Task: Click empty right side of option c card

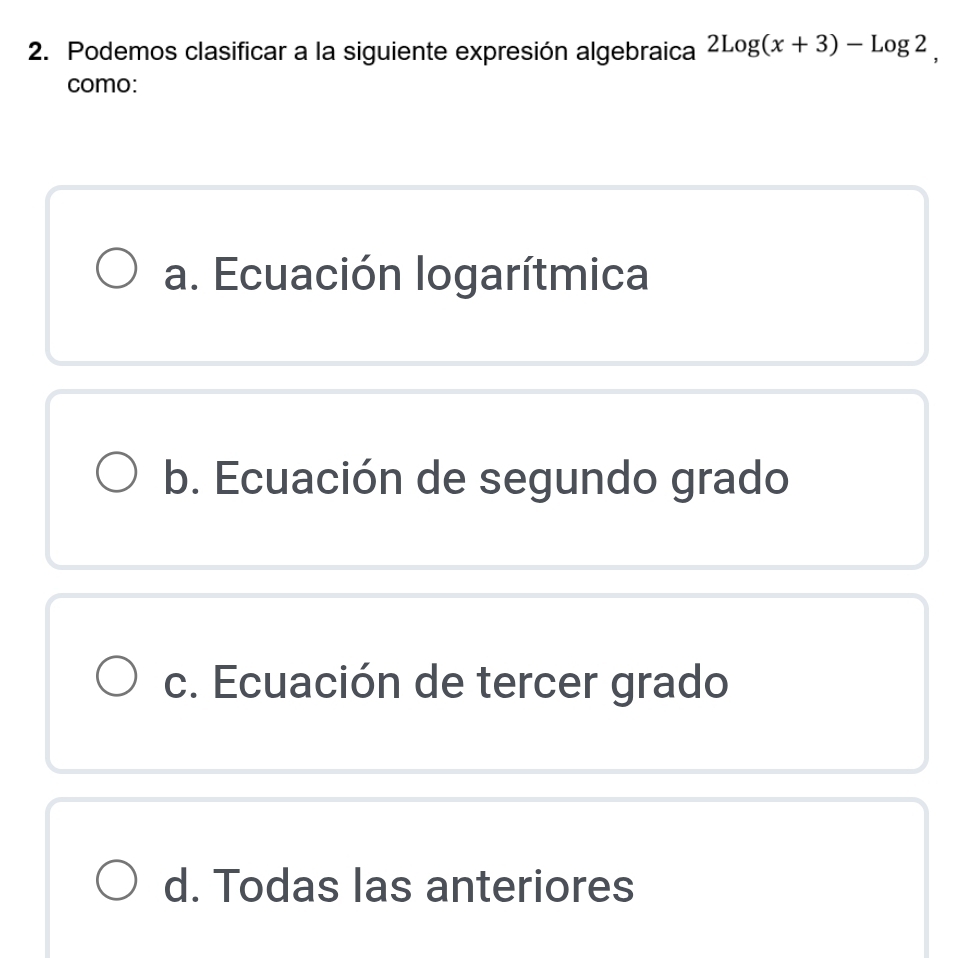Action: [830, 683]
